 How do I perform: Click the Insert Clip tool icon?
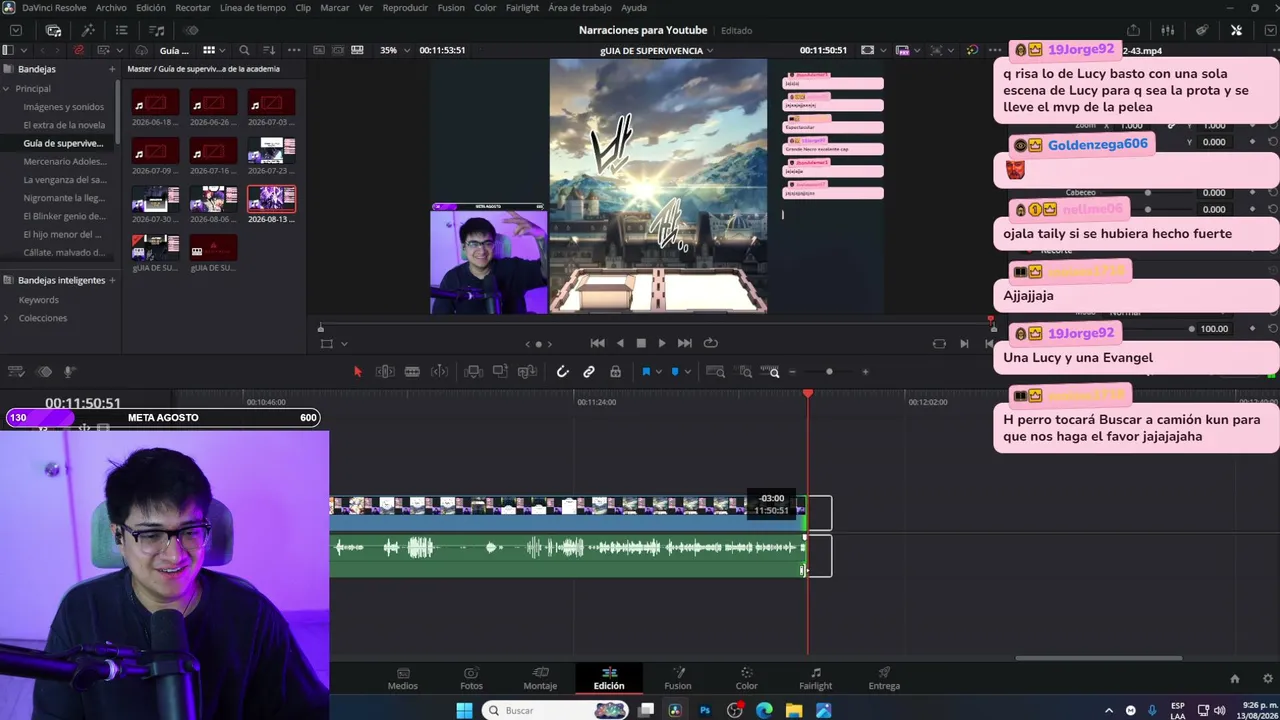click(474, 372)
